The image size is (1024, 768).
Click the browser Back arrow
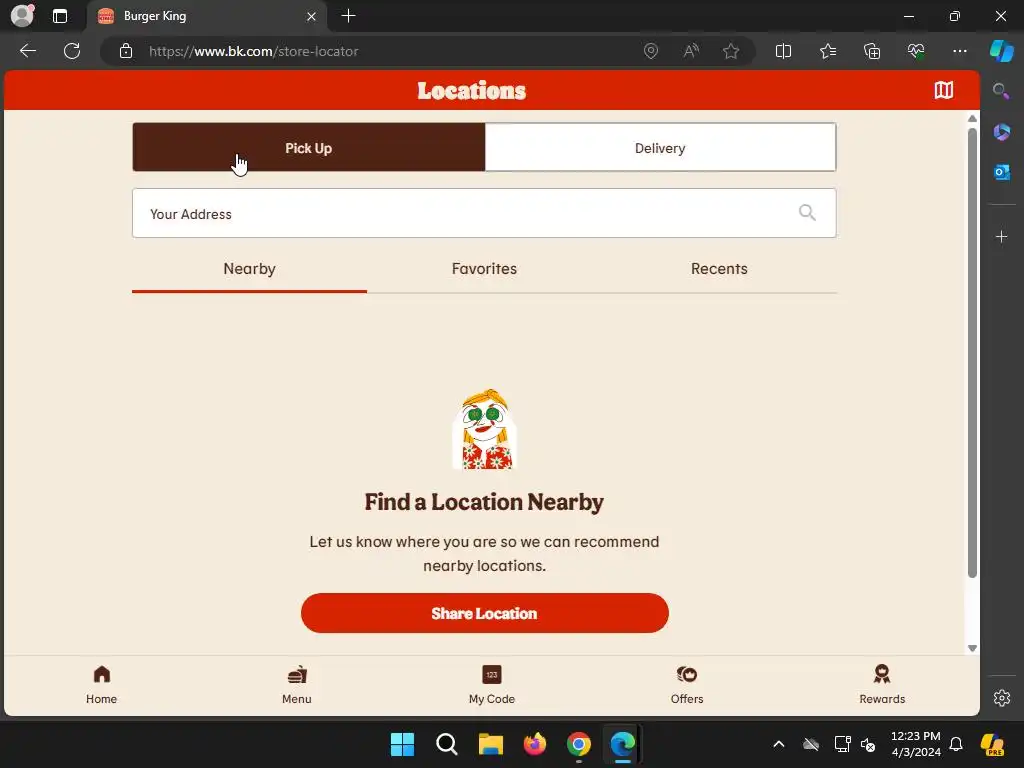point(28,51)
